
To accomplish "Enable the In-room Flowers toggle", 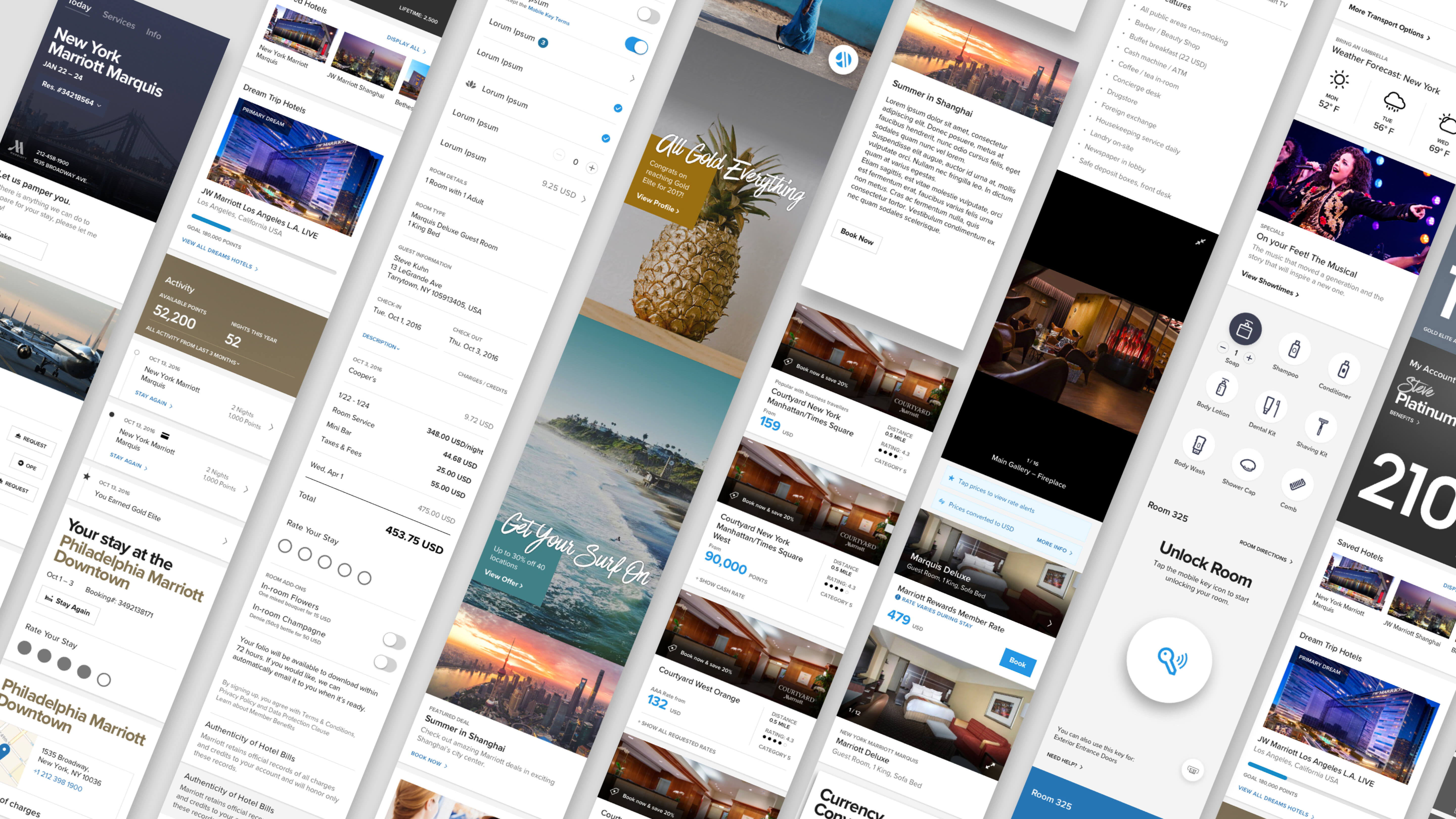I will pos(394,641).
